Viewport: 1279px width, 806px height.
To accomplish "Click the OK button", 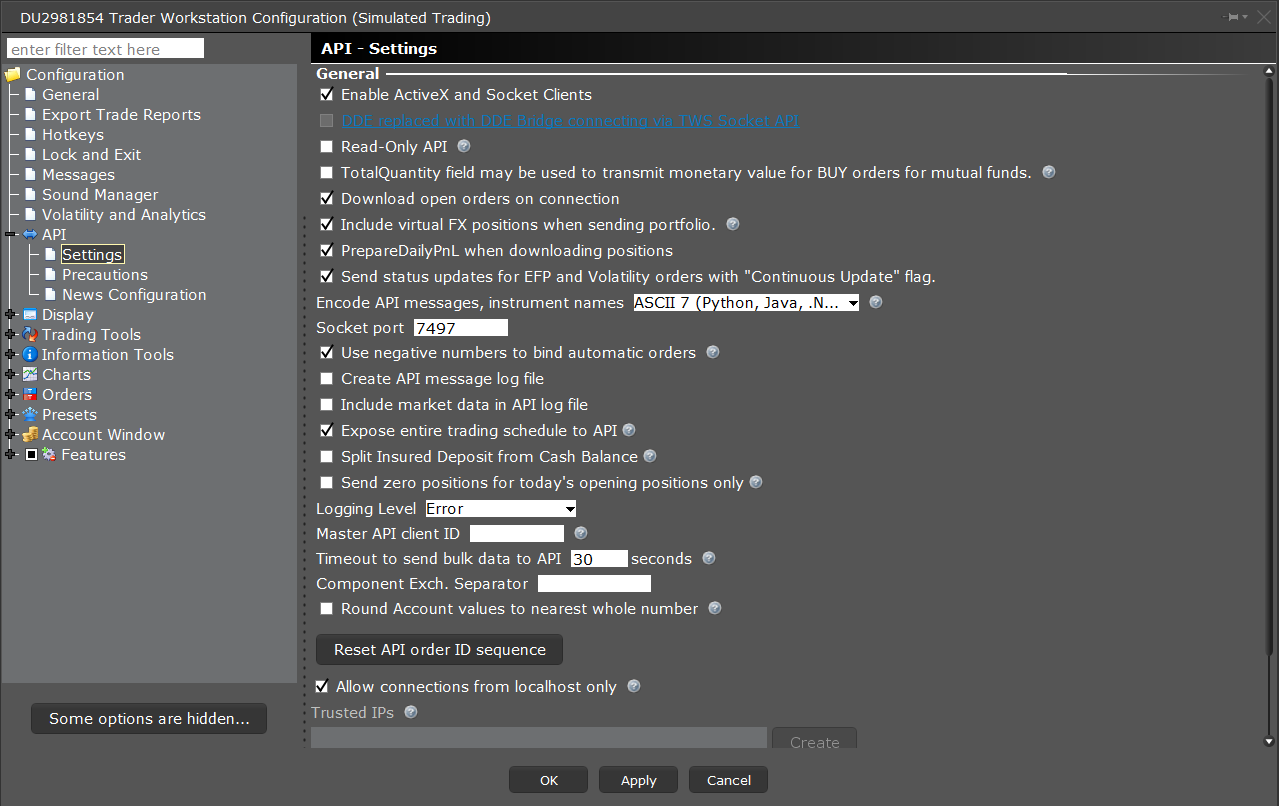I will pyautogui.click(x=549, y=780).
